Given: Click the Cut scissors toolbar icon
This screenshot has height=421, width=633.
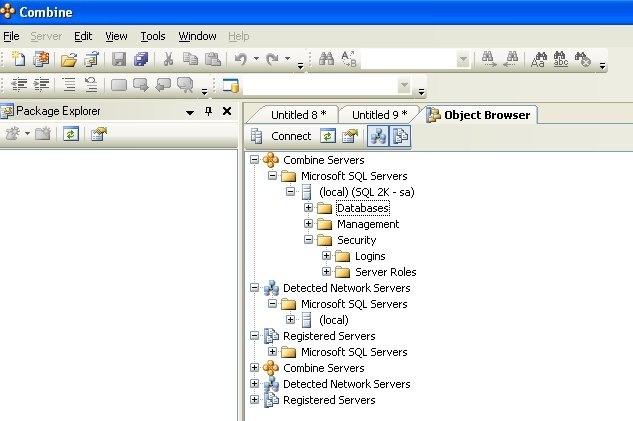Looking at the screenshot, I should [169, 60].
